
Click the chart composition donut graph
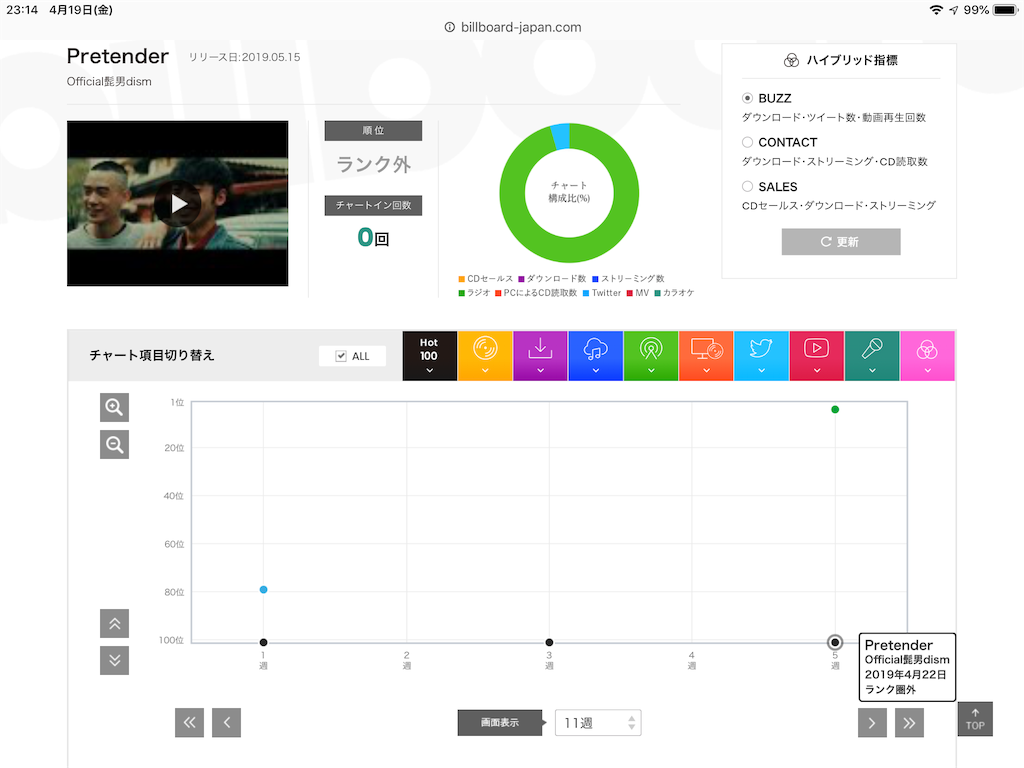(569, 193)
